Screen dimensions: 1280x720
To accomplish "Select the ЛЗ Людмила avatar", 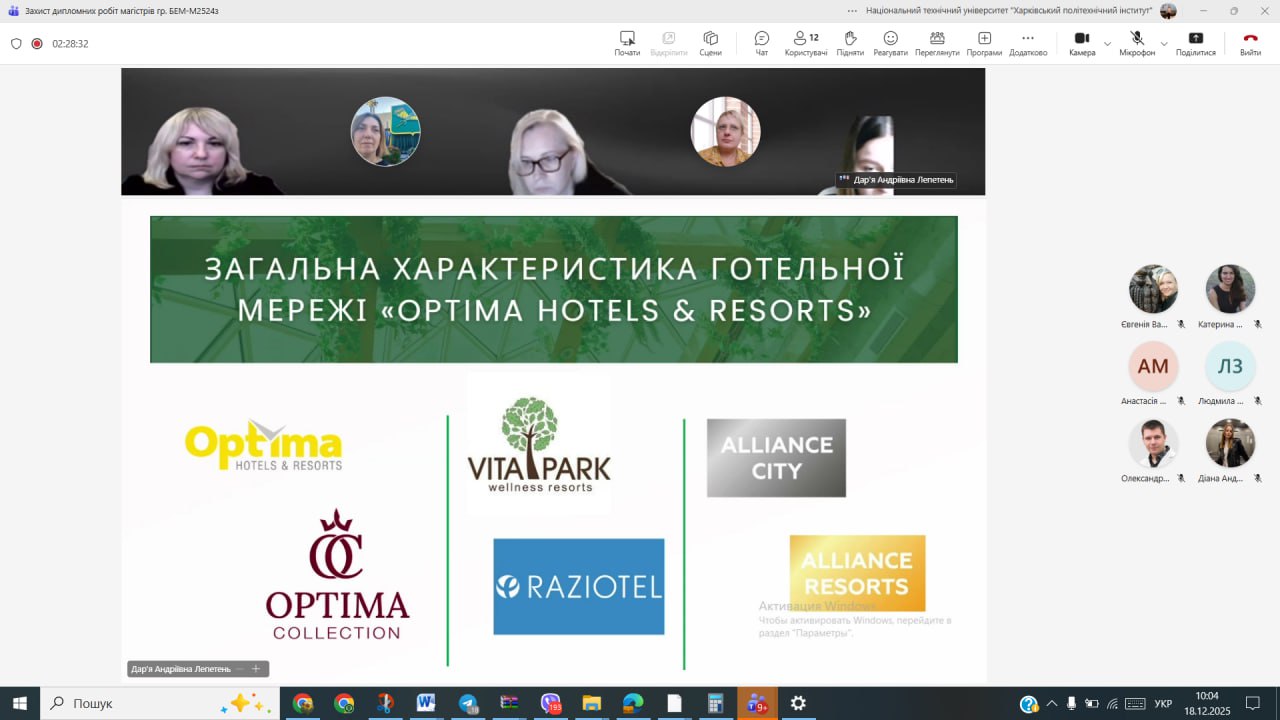I will coord(1230,366).
